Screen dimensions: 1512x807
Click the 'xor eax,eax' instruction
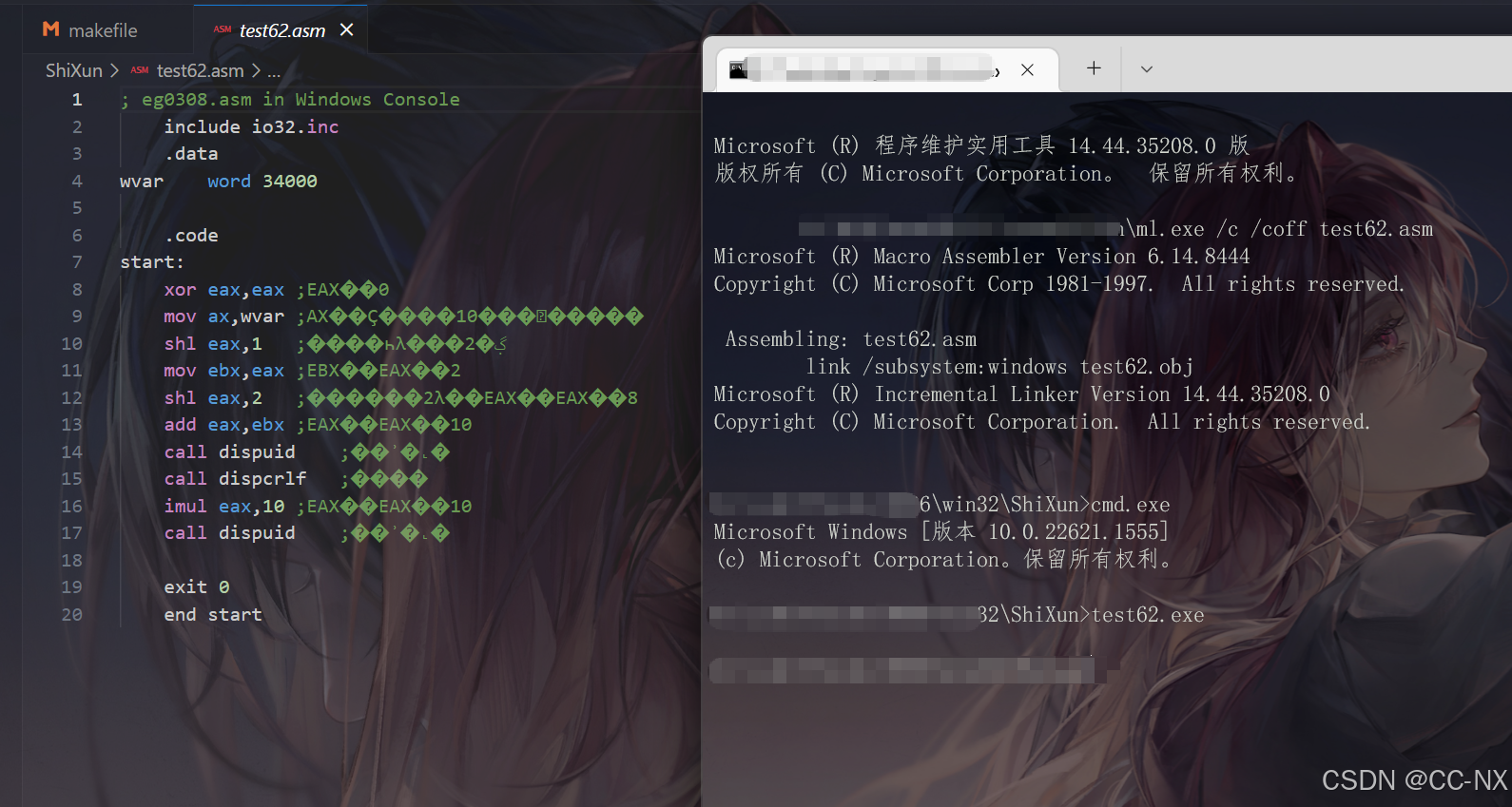[223, 290]
